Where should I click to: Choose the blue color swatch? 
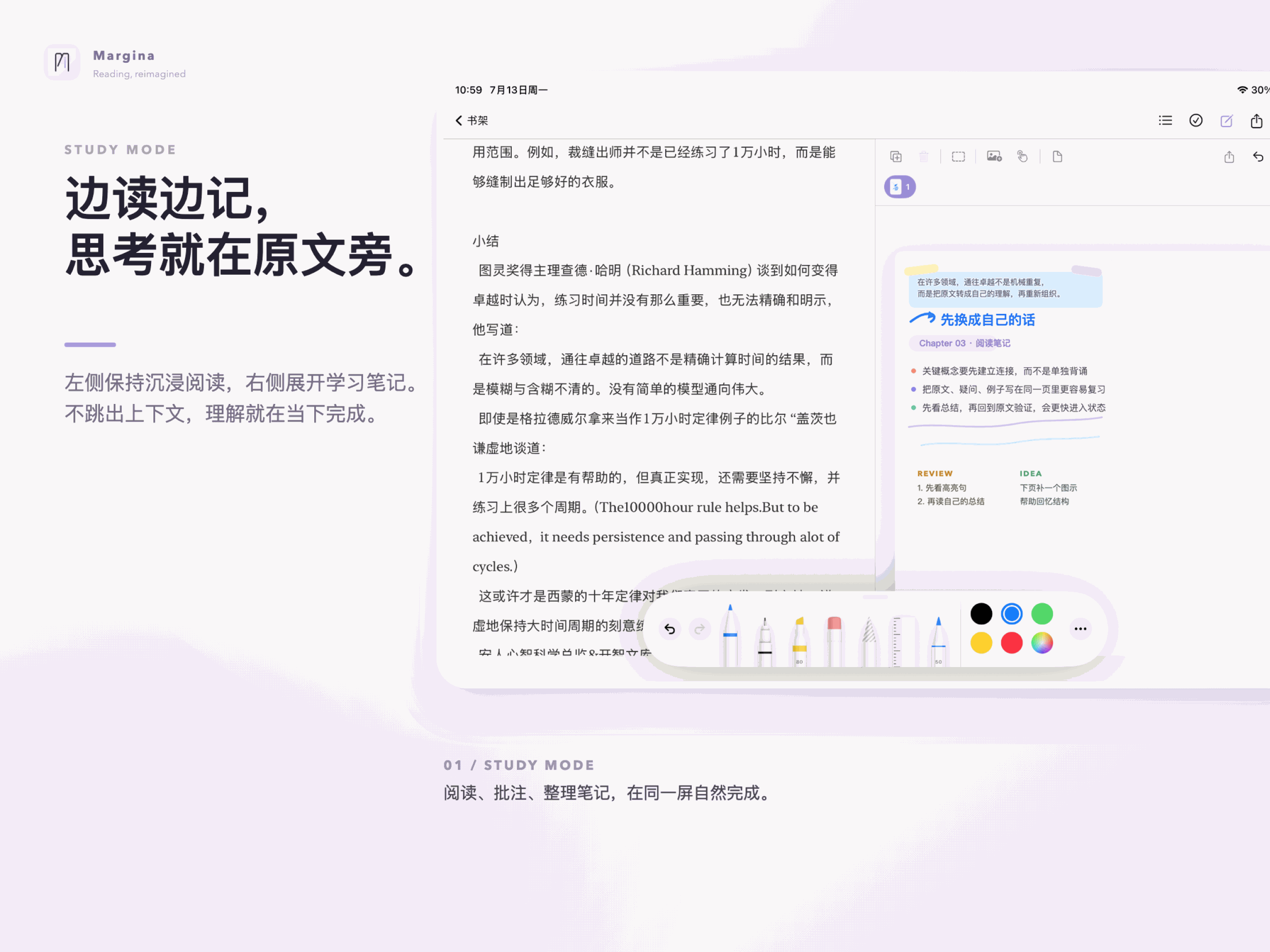click(1011, 614)
